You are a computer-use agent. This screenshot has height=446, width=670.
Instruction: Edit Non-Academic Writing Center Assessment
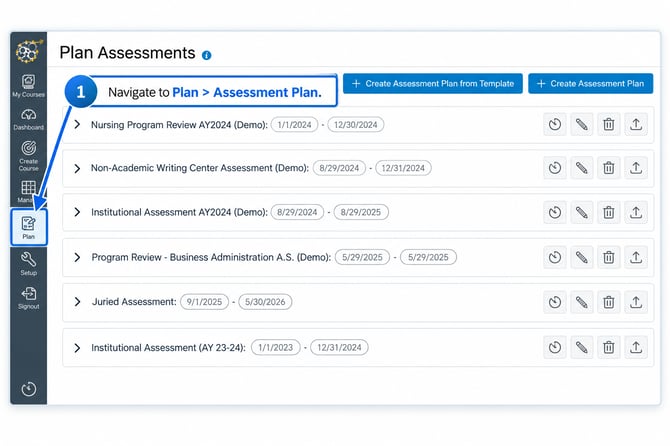click(x=582, y=168)
